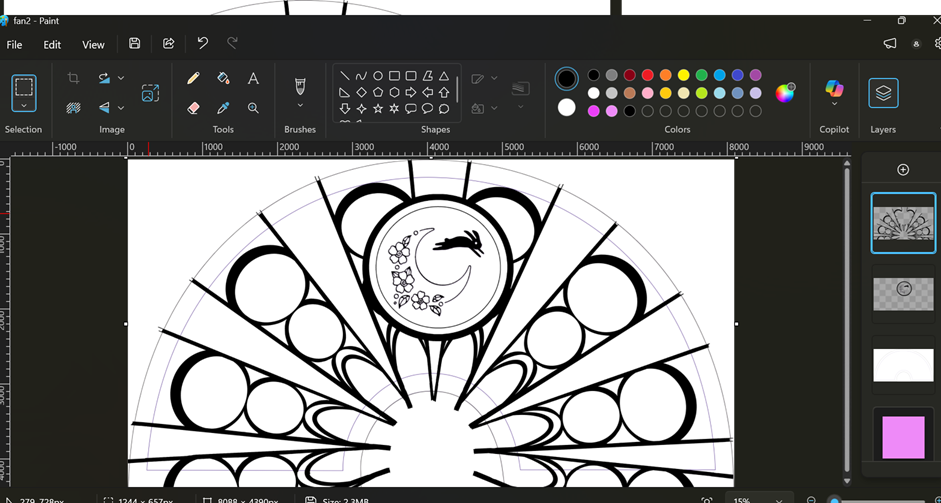Pick the lavender color swatch

click(756, 93)
